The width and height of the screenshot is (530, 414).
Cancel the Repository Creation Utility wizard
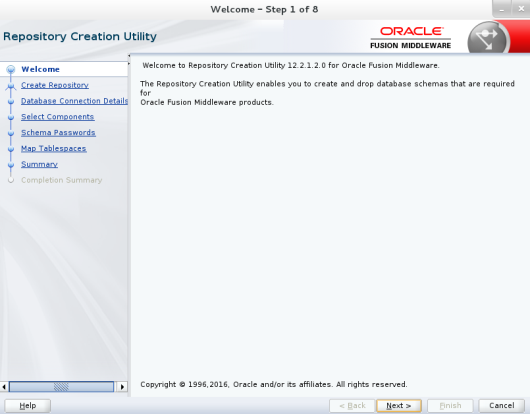[x=502, y=406]
